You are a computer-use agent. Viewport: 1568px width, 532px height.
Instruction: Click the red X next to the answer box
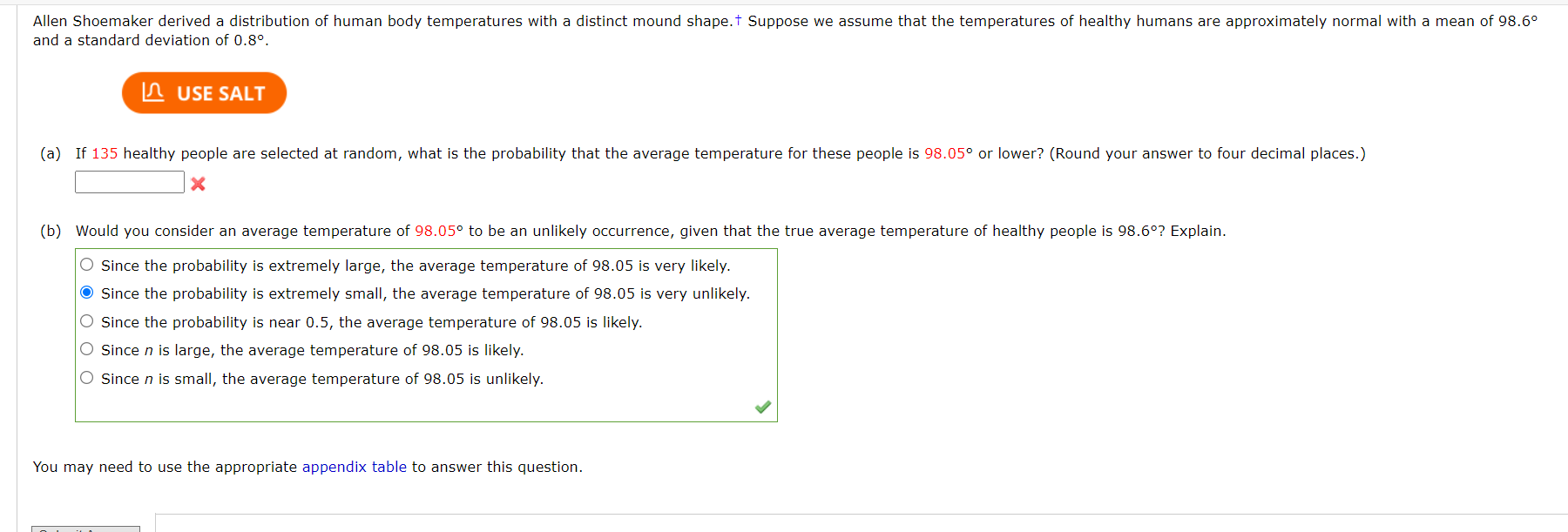(x=198, y=184)
